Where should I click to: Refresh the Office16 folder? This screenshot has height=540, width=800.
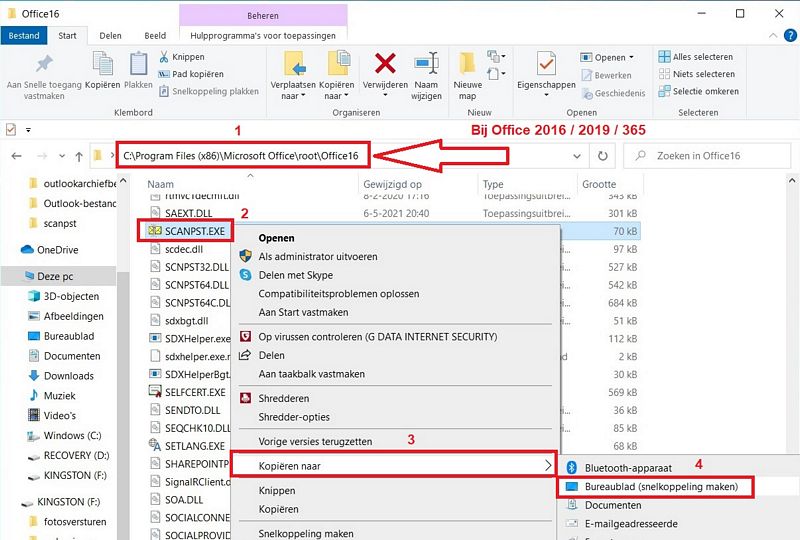coord(603,156)
